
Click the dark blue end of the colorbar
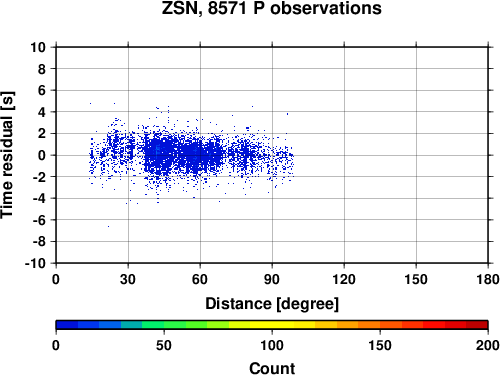(x=67, y=325)
